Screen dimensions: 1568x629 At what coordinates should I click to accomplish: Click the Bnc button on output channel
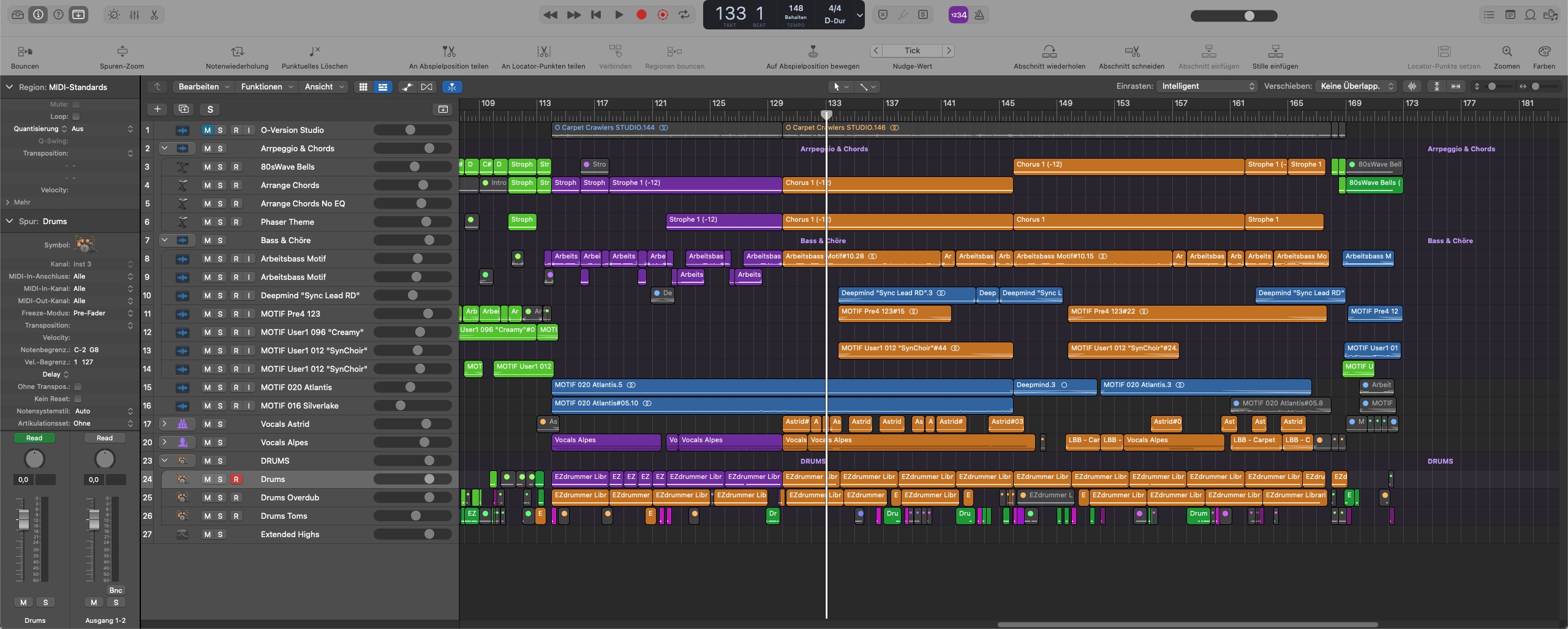tap(116, 590)
